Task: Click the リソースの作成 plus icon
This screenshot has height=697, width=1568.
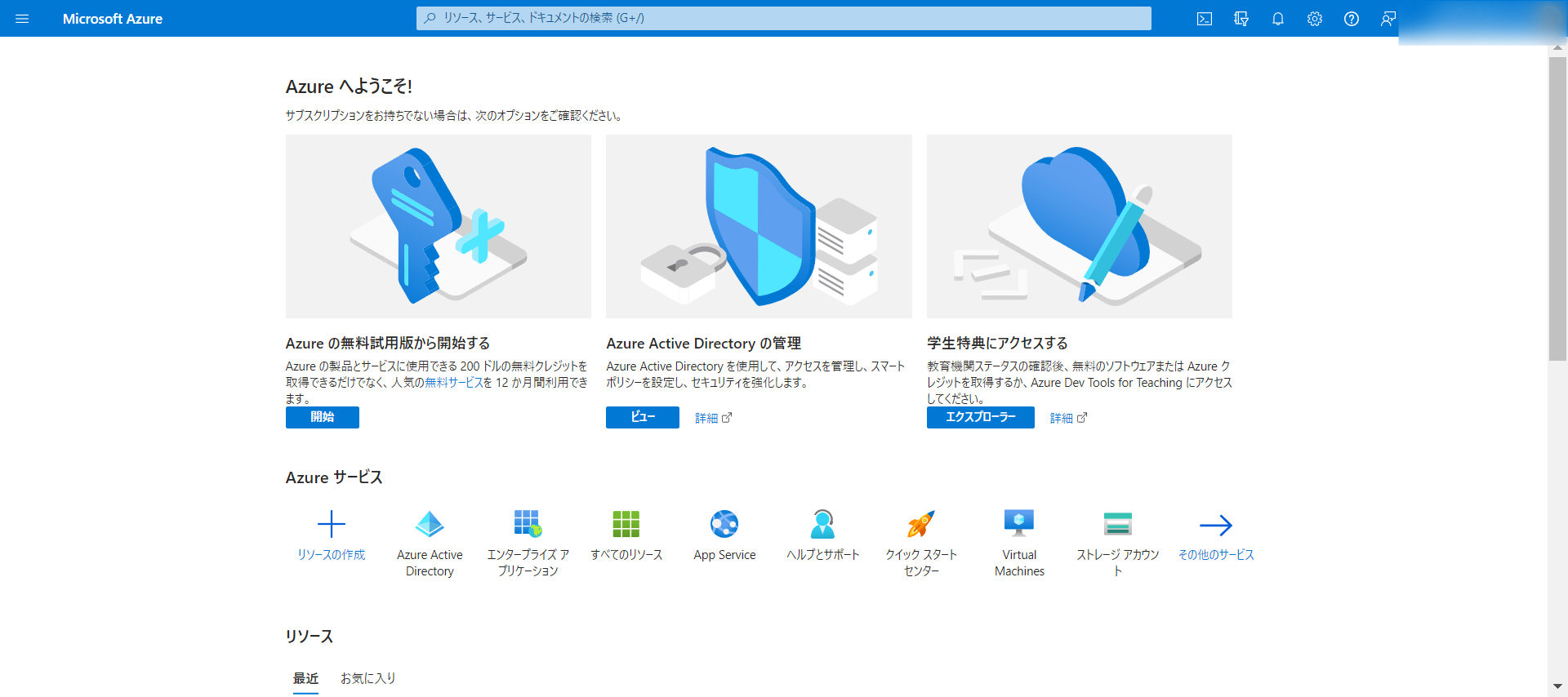Action: pos(332,524)
